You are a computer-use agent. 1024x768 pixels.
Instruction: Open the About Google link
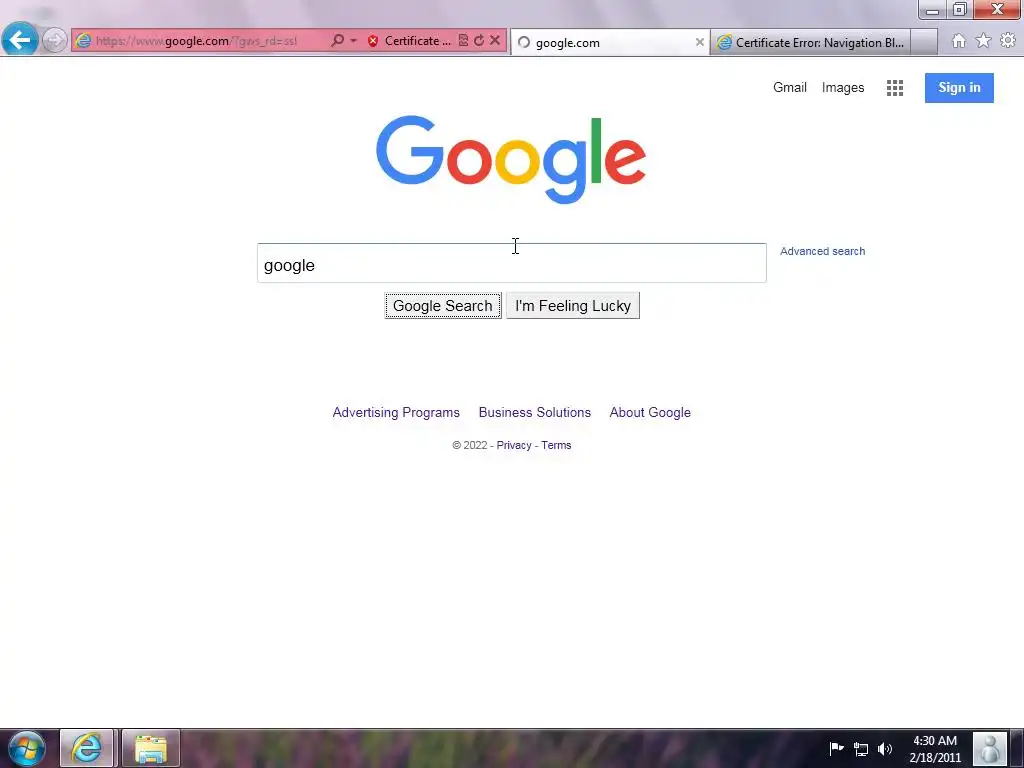click(x=650, y=413)
